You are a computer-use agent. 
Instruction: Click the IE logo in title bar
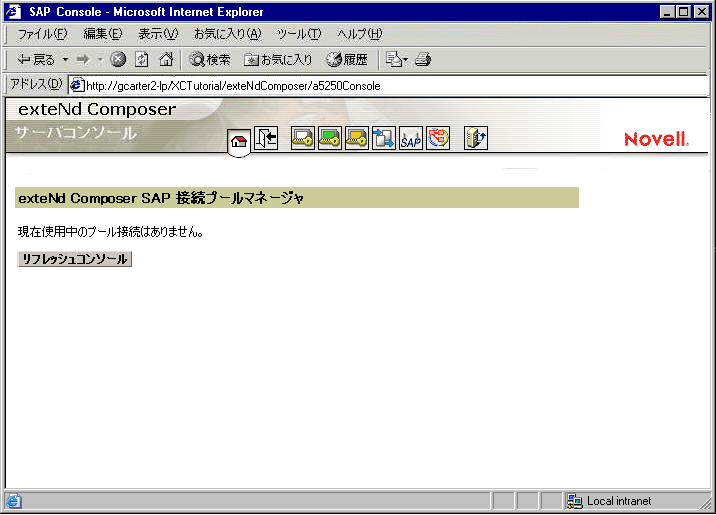pos(14,11)
